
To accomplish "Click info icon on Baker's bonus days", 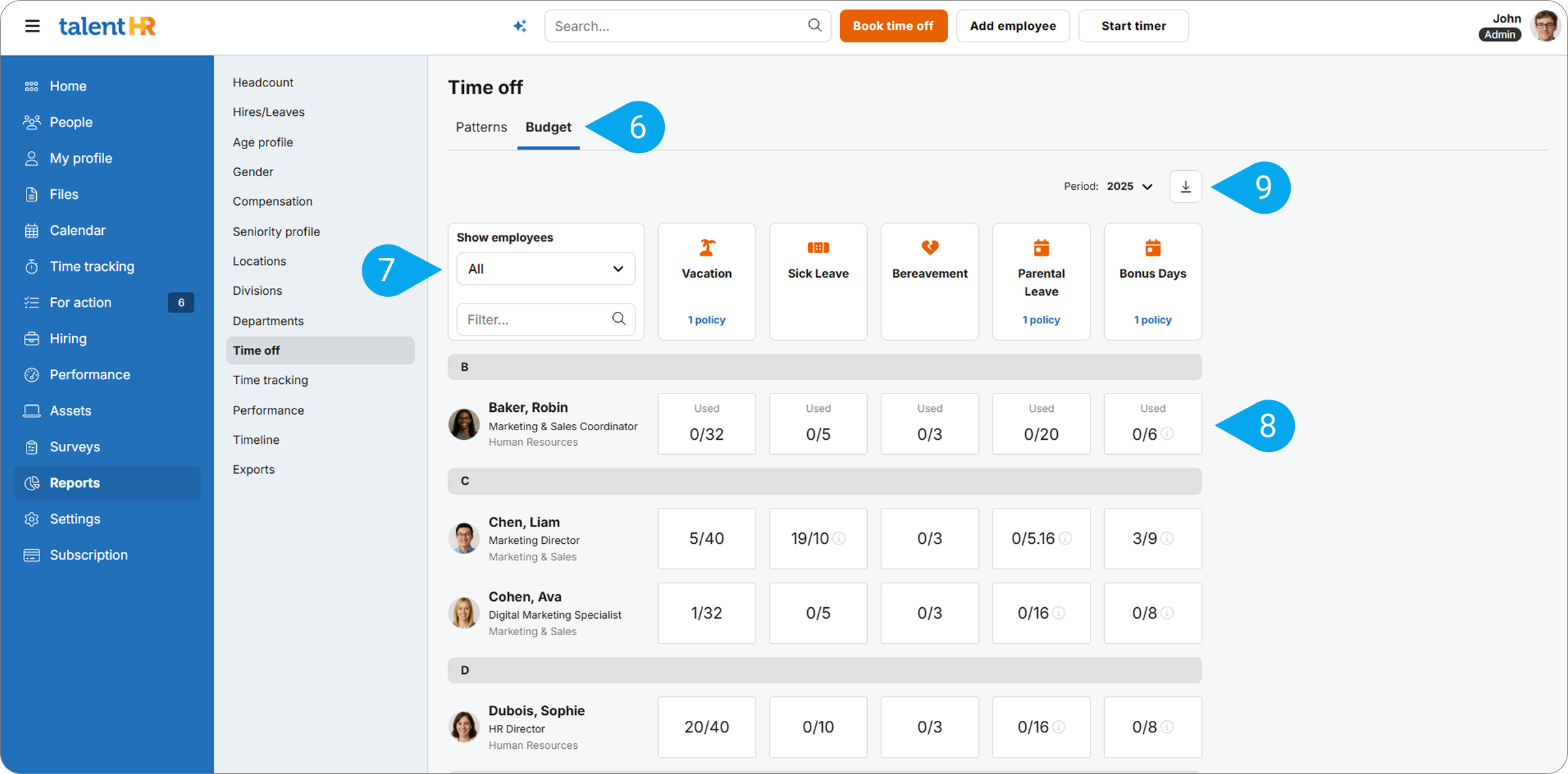I will click(1167, 434).
